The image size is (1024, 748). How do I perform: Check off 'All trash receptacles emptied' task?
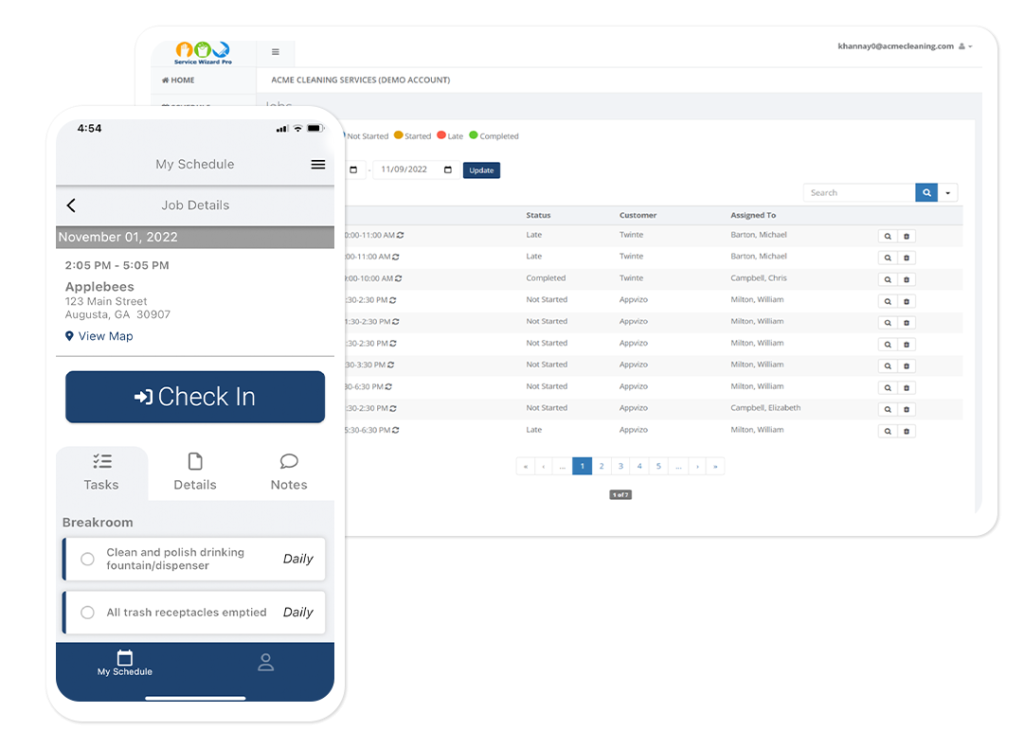coord(88,612)
